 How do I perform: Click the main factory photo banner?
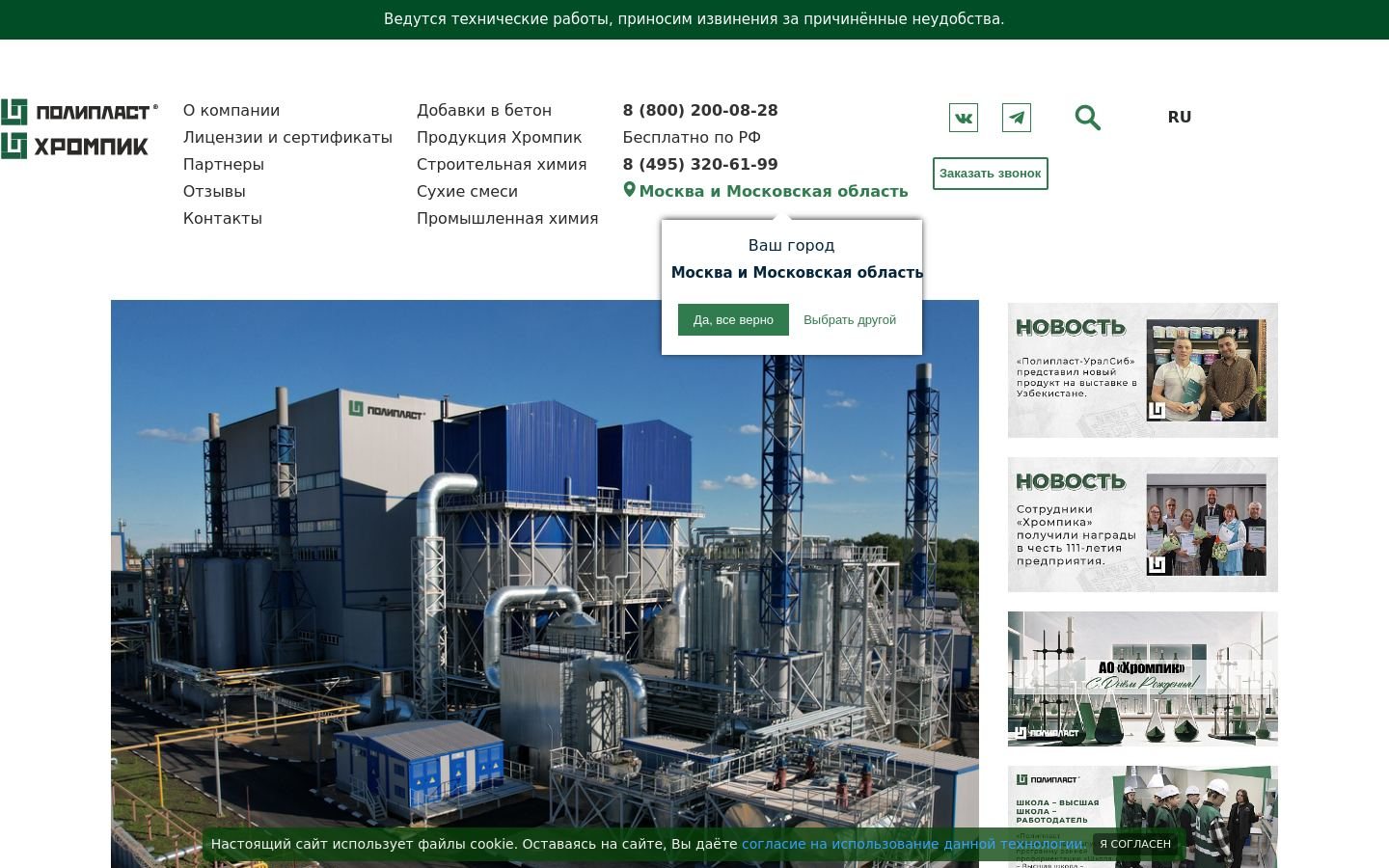coord(545,583)
